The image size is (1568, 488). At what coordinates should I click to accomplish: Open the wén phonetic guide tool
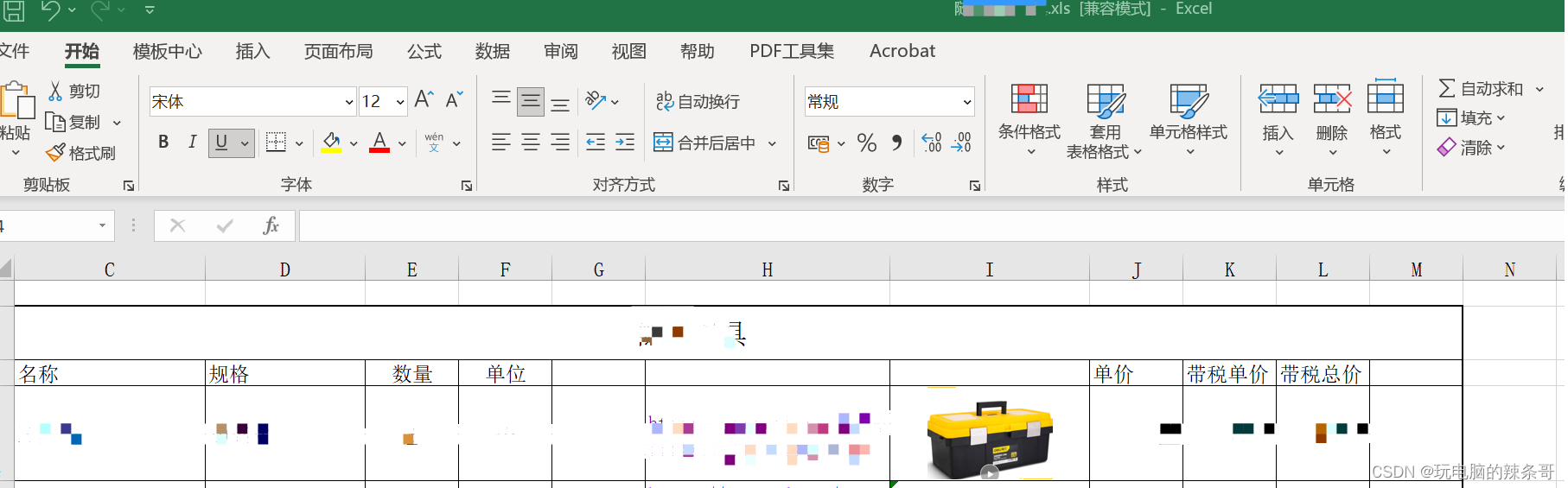point(434,143)
